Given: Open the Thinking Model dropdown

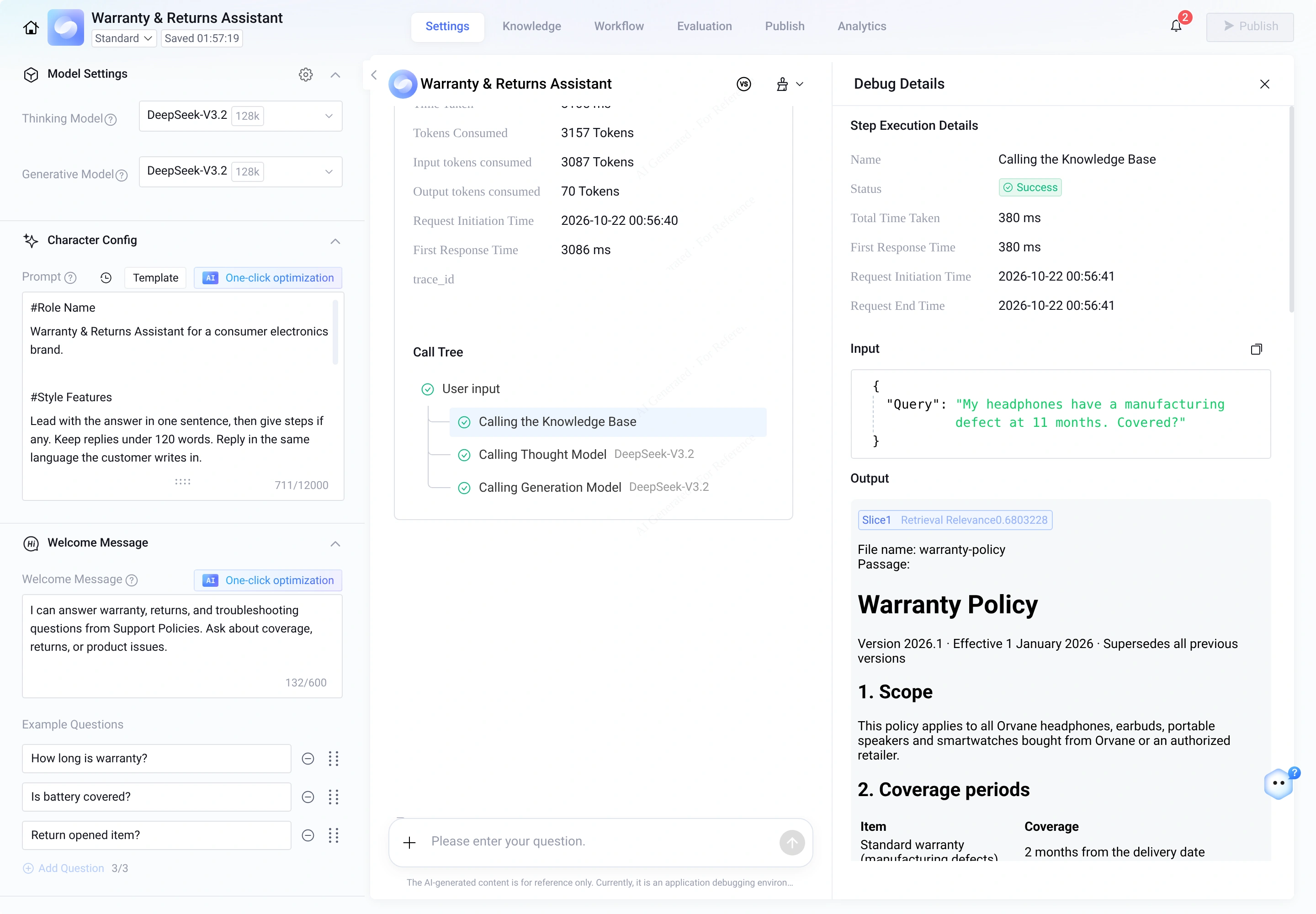Looking at the screenshot, I should pyautogui.click(x=240, y=116).
